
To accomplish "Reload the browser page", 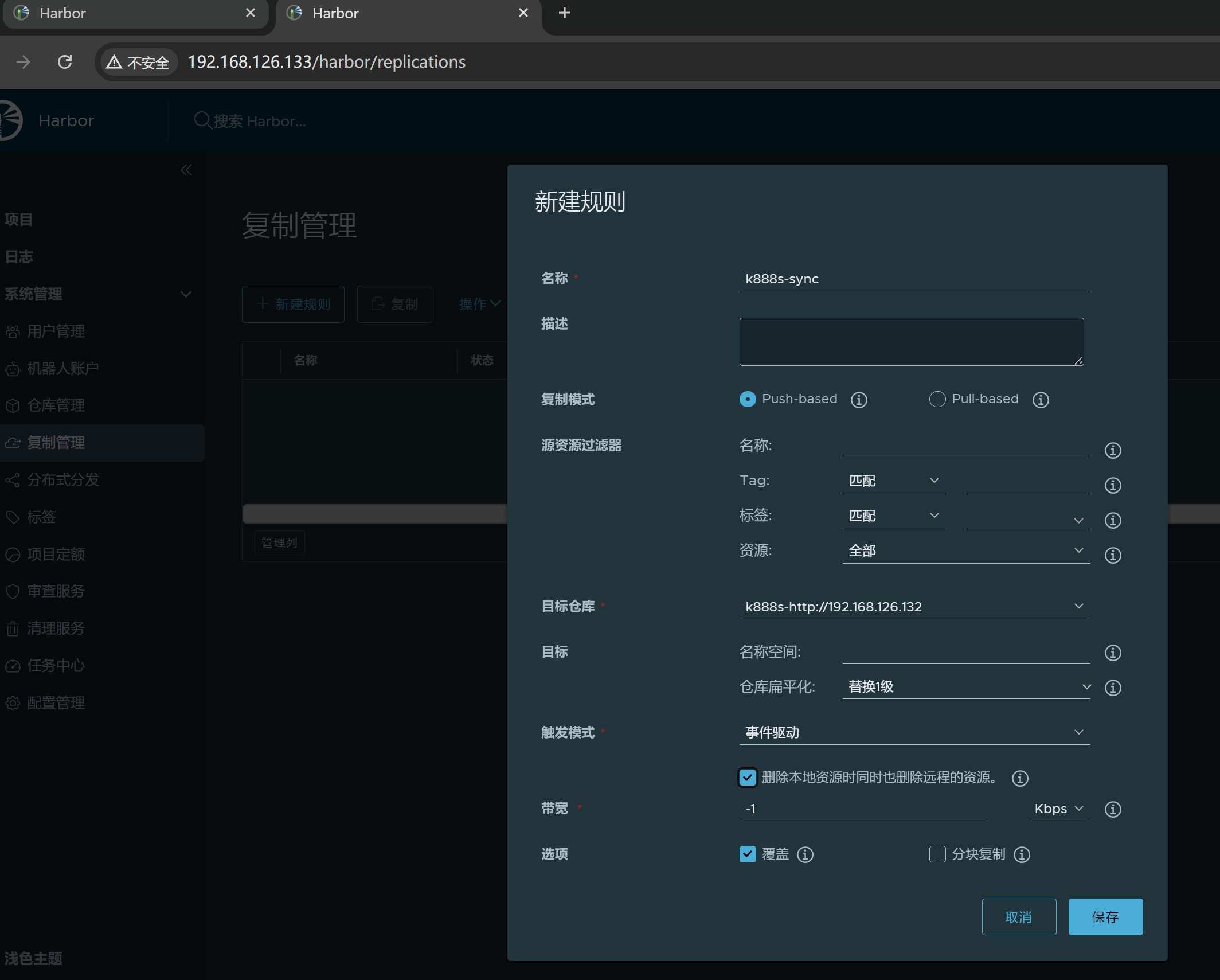I will pos(65,62).
